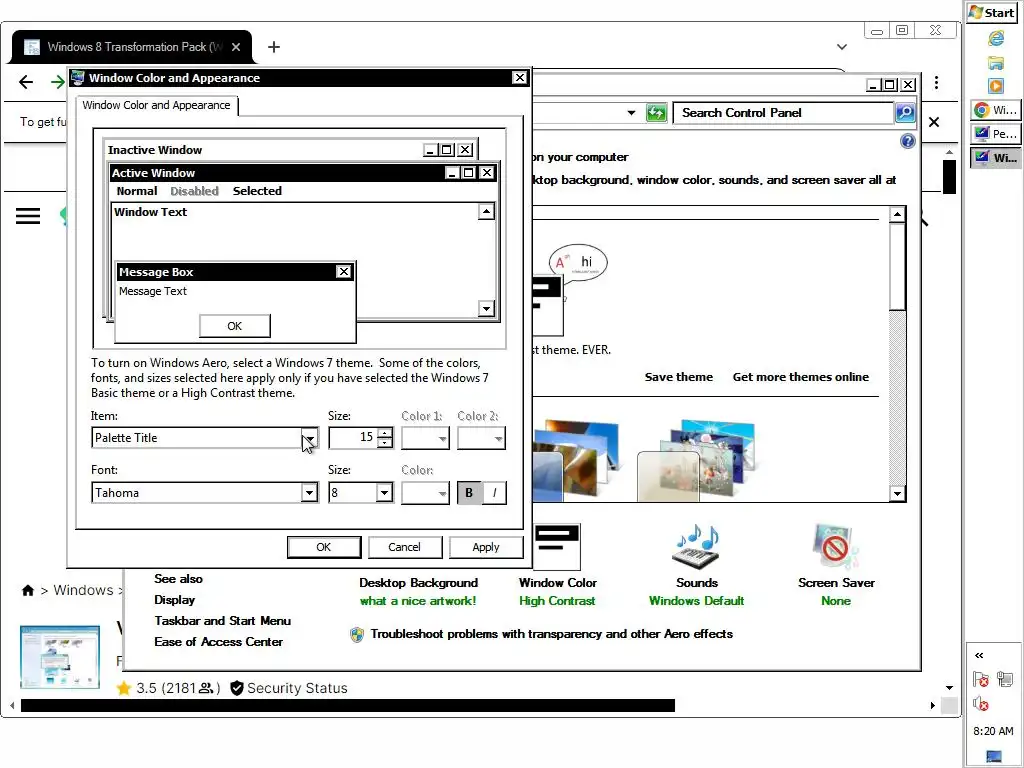The width and height of the screenshot is (1024, 768).
Task: Click the network tray icon
Action: click(1005, 680)
